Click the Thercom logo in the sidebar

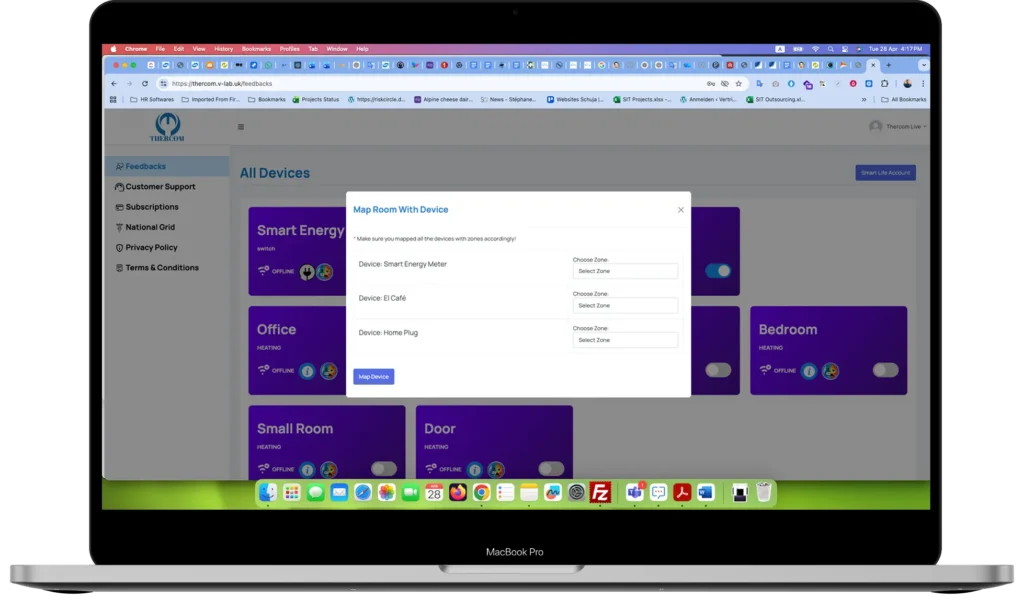pos(167,127)
